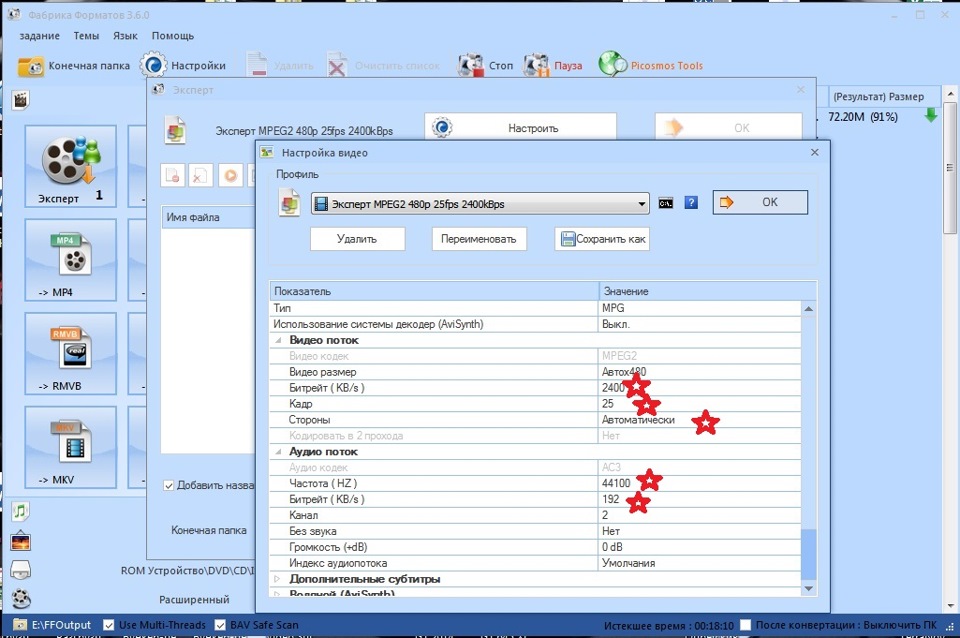Open the audio category music note icon
The height and width of the screenshot is (638, 960).
coord(20,511)
